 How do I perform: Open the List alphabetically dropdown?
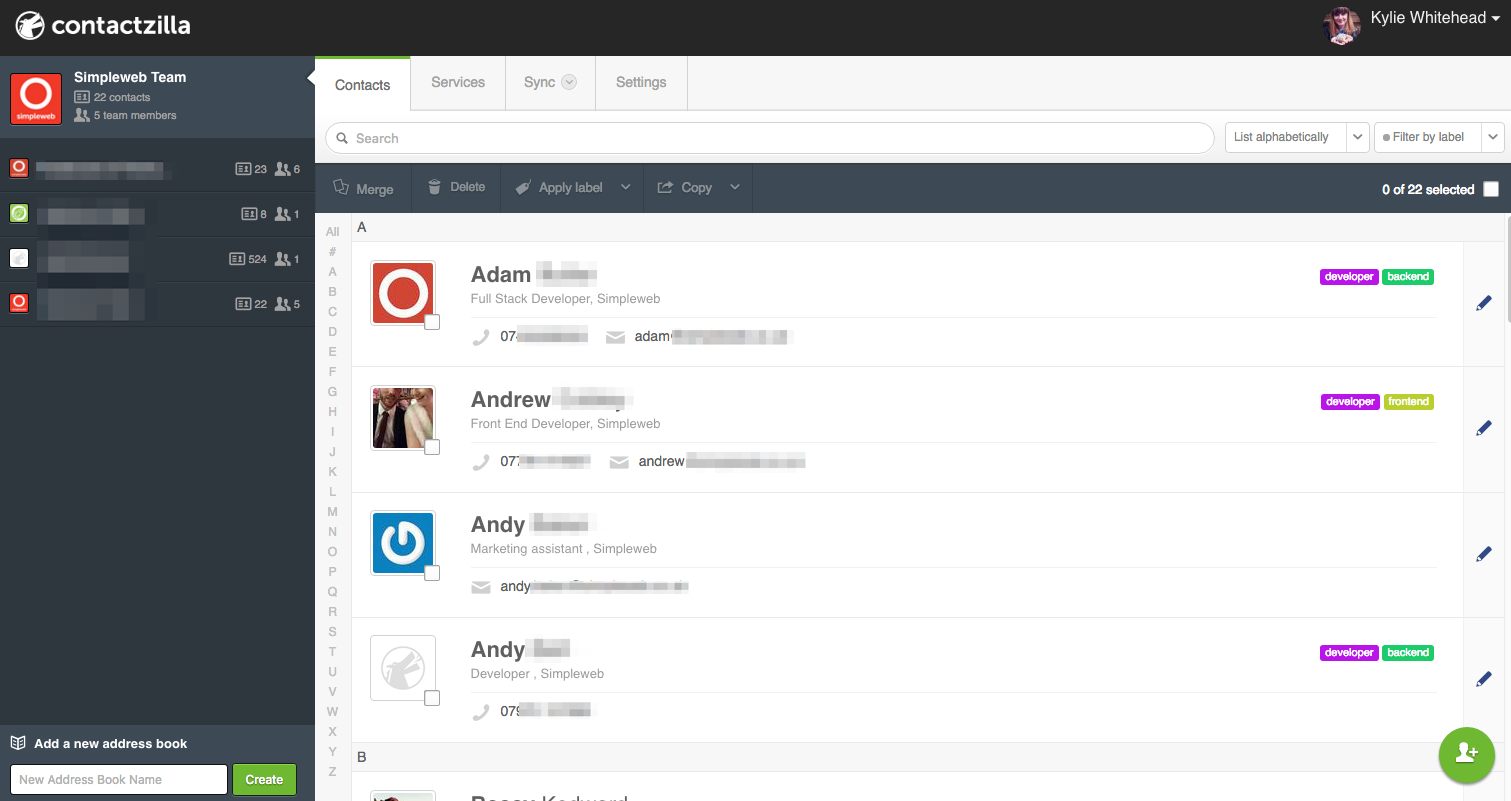click(1297, 137)
